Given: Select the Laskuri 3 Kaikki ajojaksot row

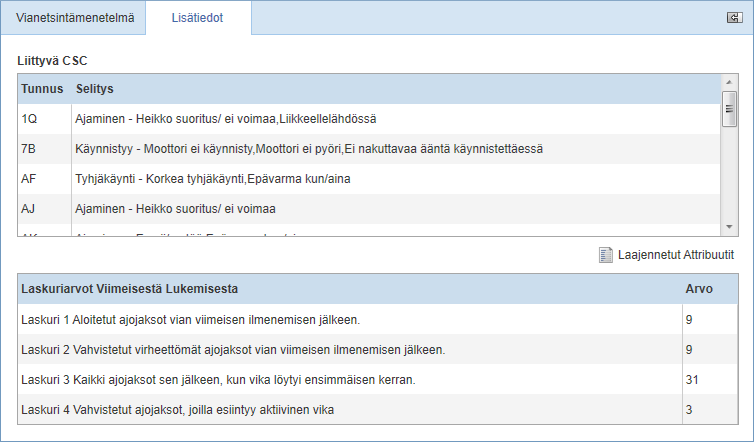Looking at the screenshot, I should click(377, 379).
